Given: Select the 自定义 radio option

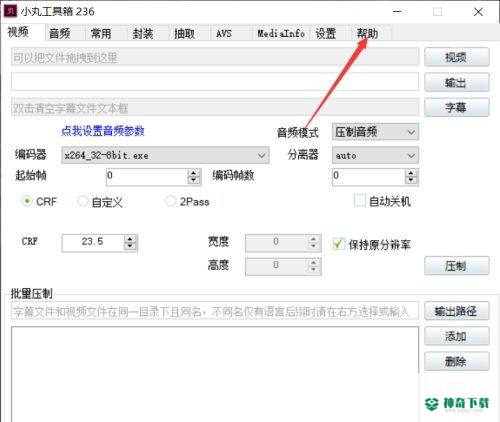Looking at the screenshot, I should tap(82, 201).
